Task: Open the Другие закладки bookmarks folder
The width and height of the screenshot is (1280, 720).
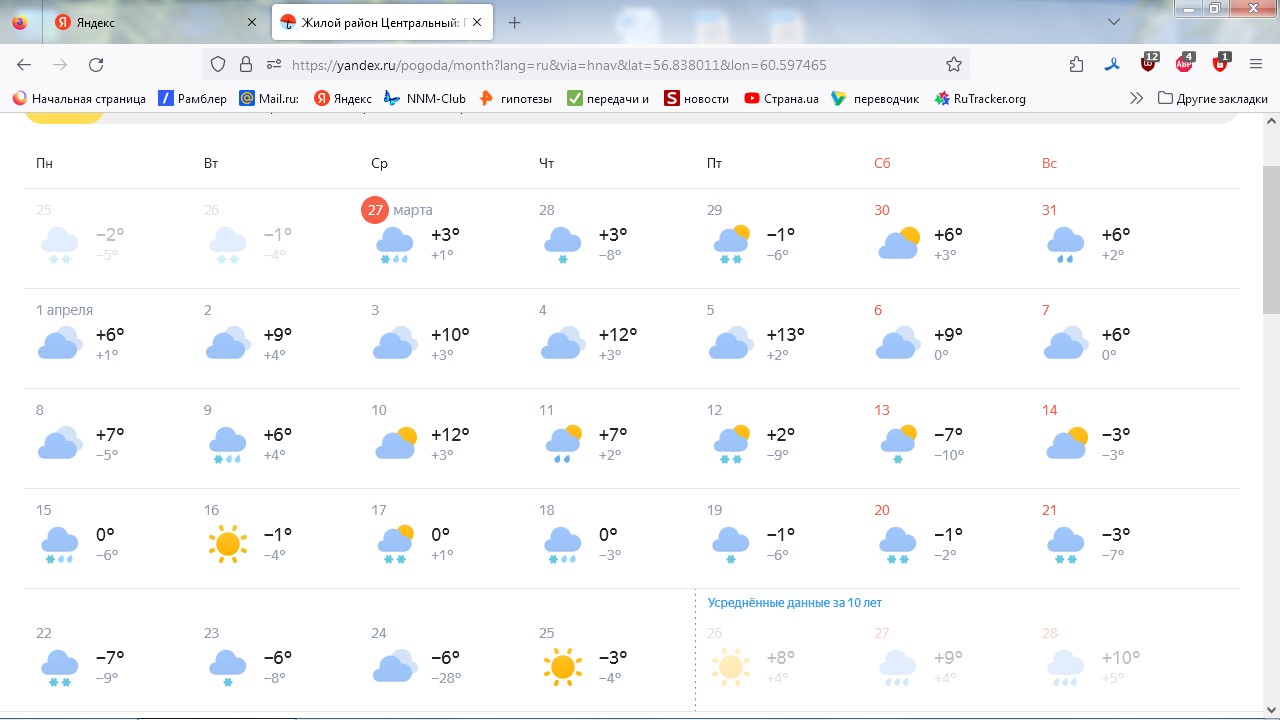Action: pos(1212,98)
